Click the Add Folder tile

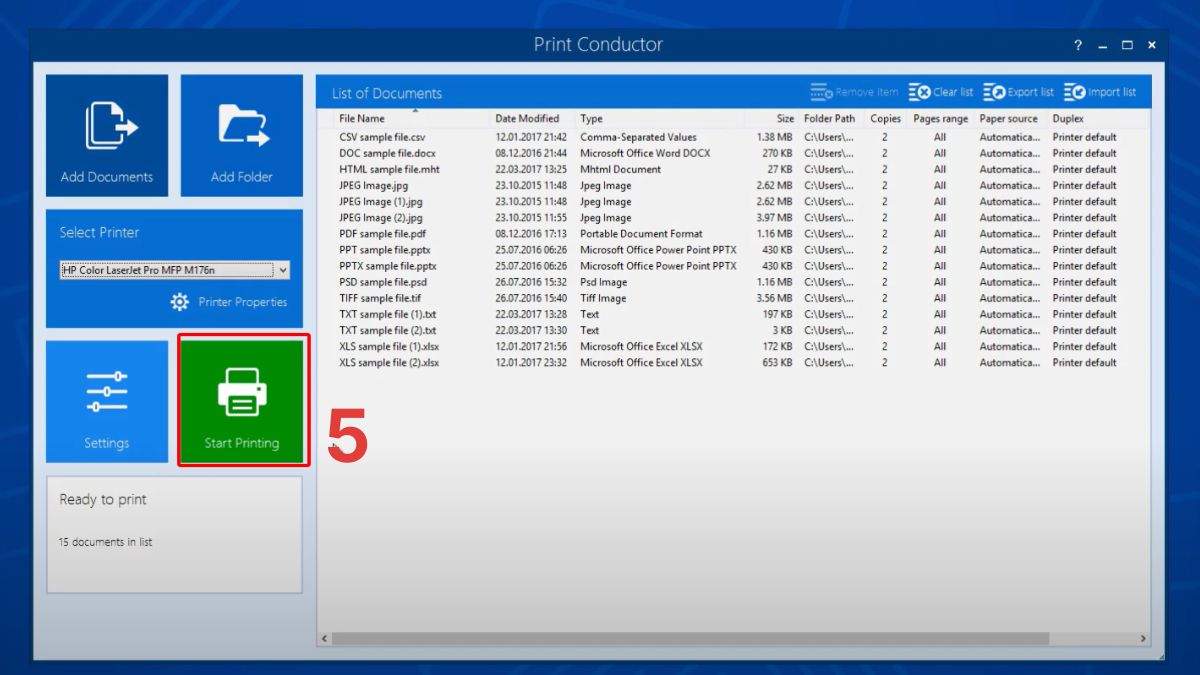[x=242, y=135]
